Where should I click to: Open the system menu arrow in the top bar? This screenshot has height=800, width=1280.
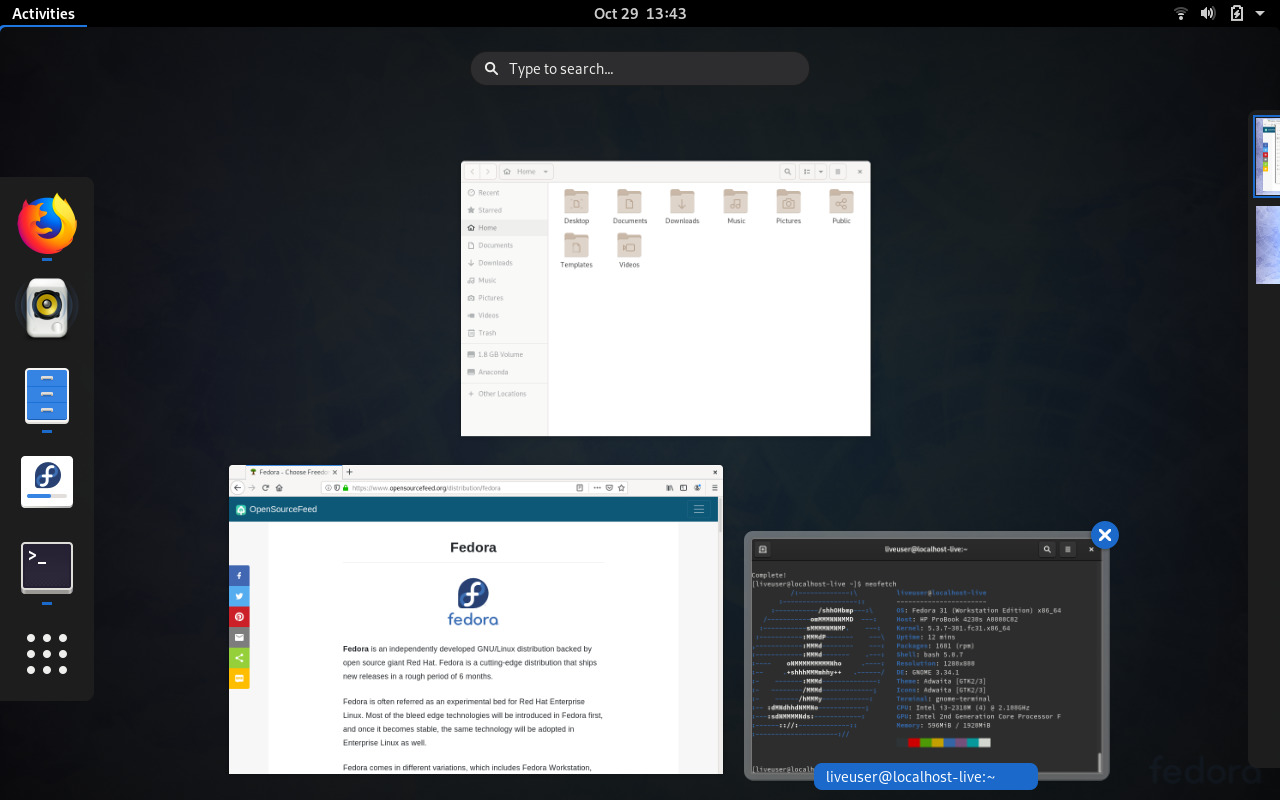click(1262, 13)
